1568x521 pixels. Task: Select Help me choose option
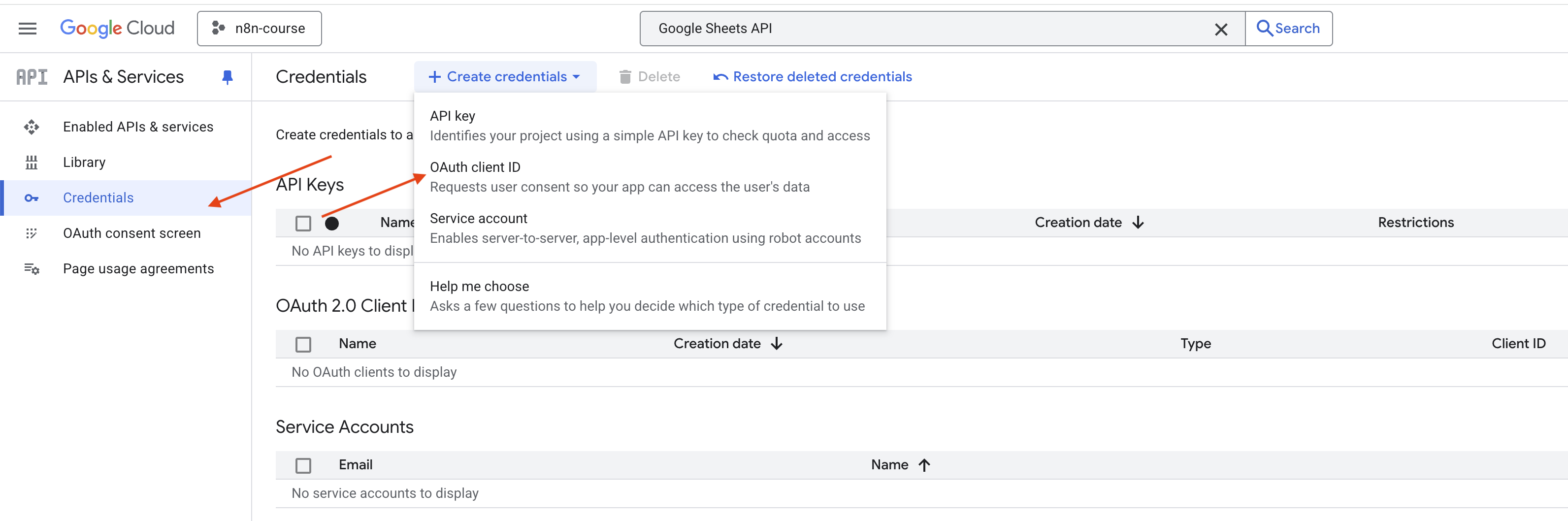[x=650, y=296]
